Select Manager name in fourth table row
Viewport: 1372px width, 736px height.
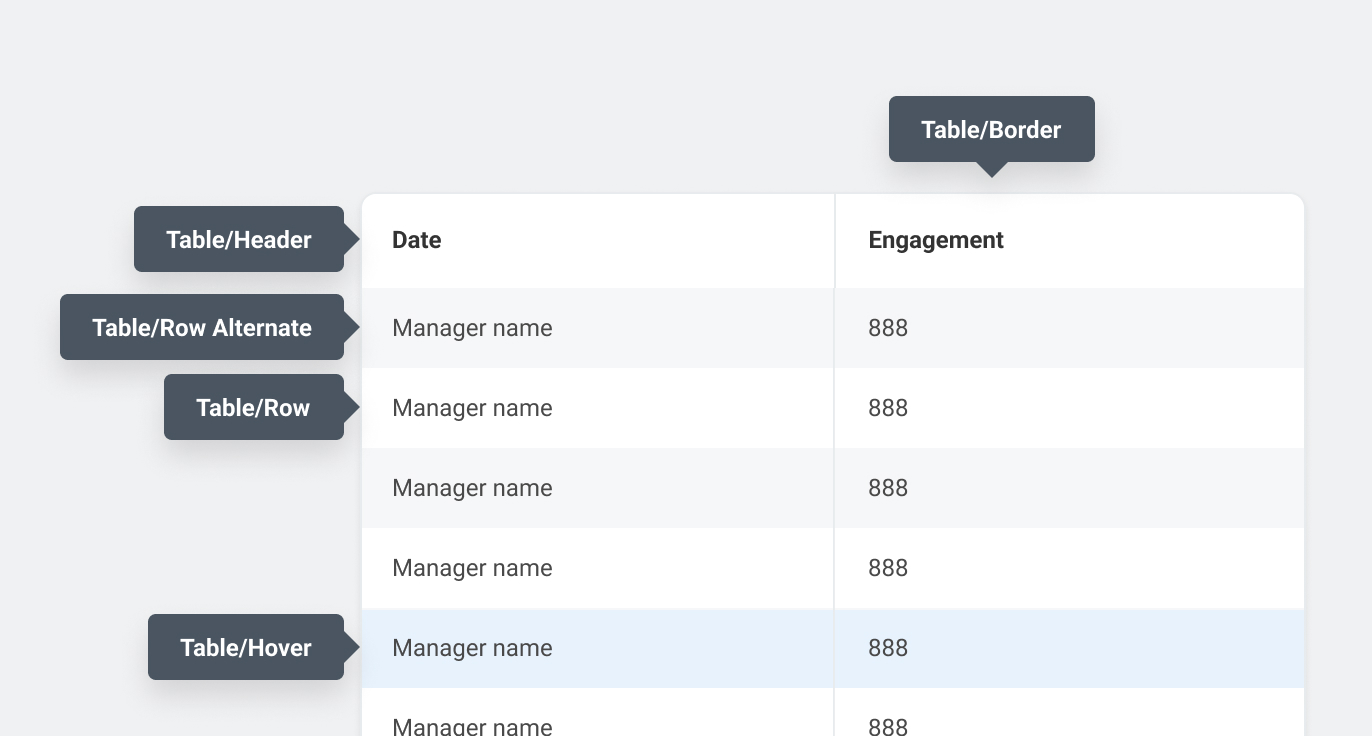472,568
